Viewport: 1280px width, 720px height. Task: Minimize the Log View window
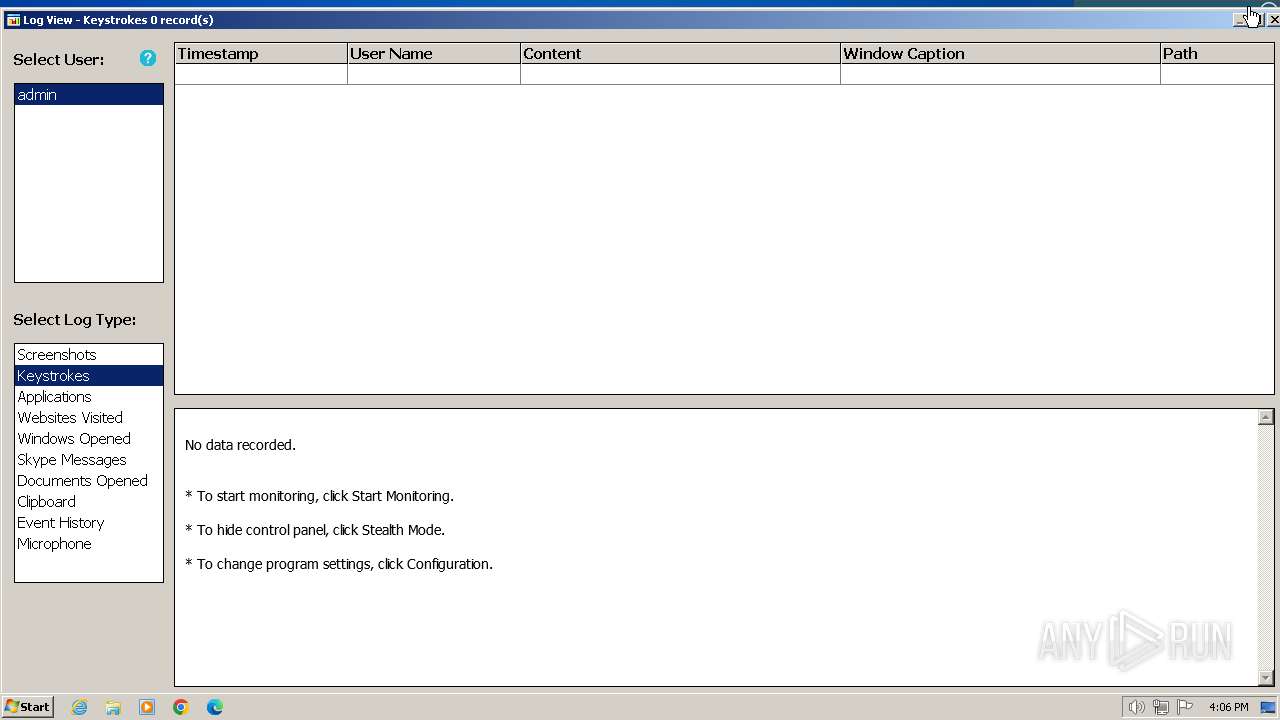coord(1241,19)
